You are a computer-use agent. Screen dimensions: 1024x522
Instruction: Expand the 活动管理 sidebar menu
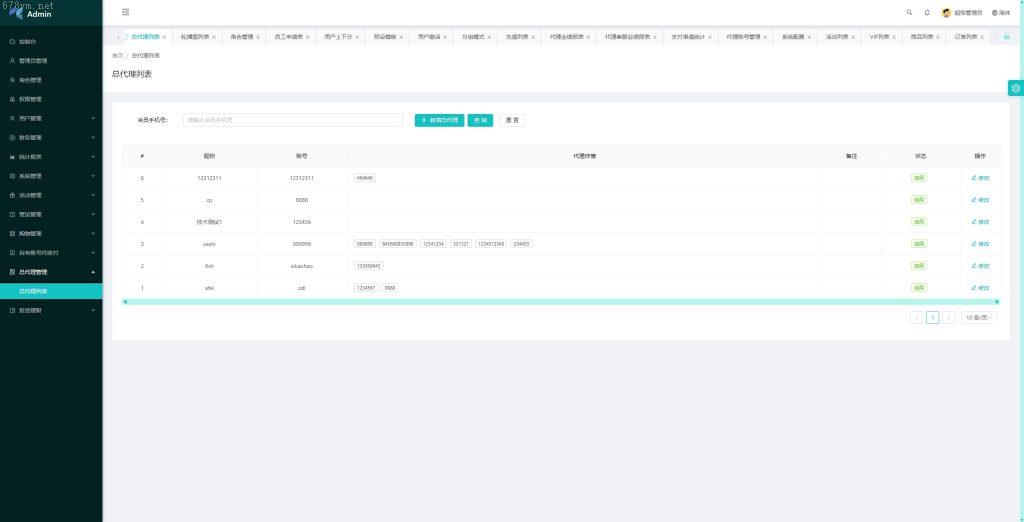pos(51,195)
